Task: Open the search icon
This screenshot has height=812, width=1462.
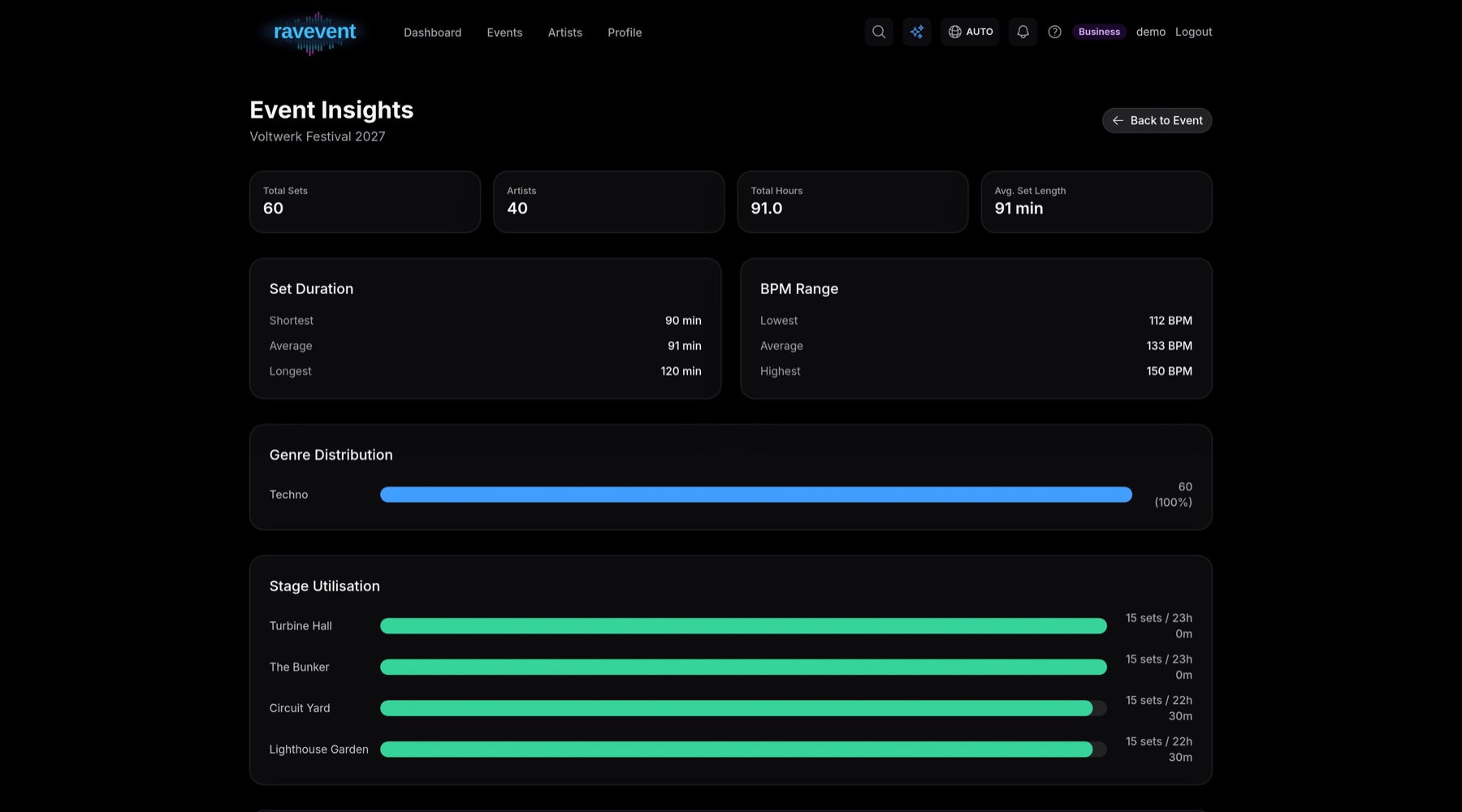Action: coord(879,32)
